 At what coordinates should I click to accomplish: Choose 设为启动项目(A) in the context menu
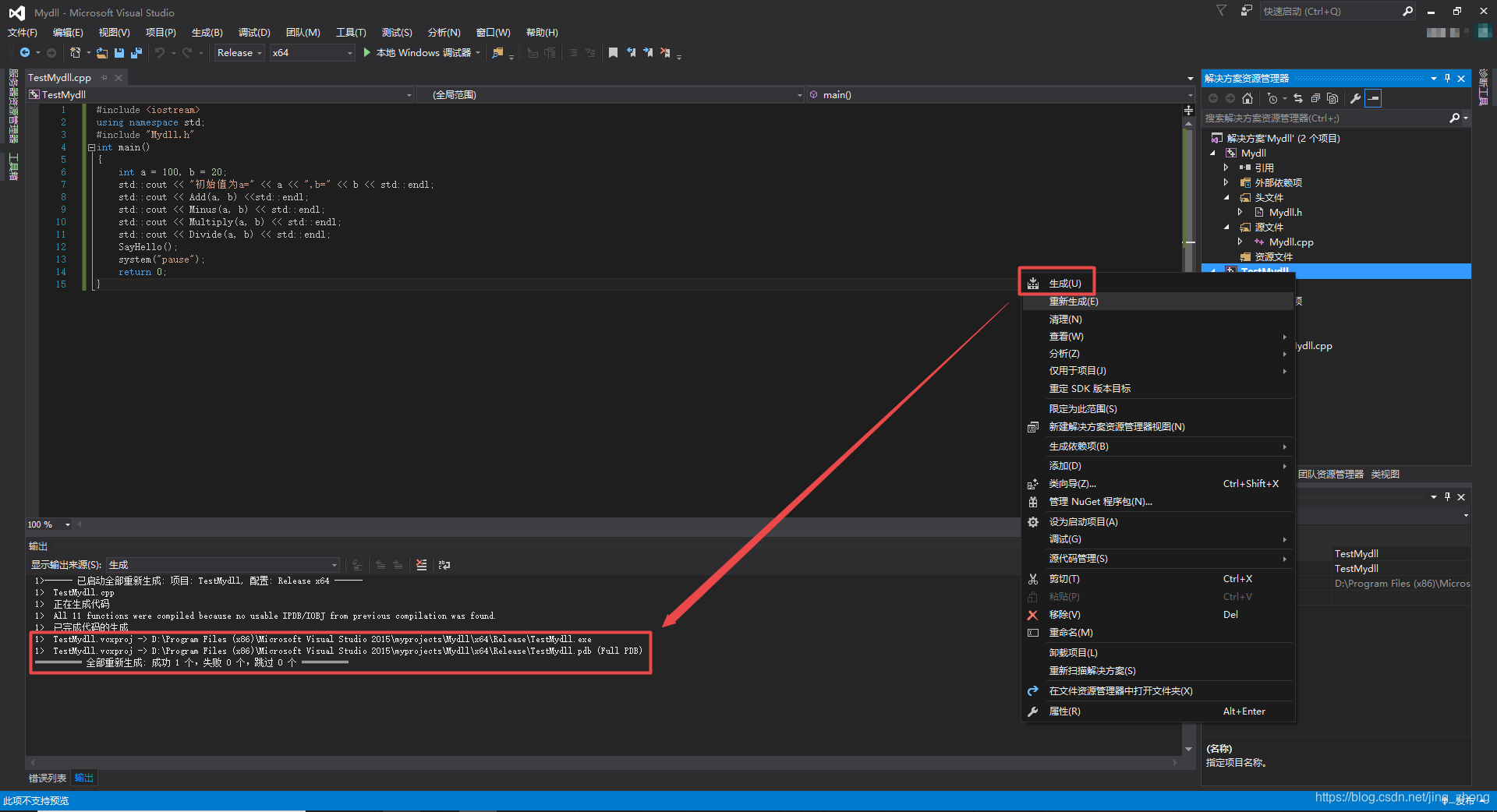[1158, 522]
